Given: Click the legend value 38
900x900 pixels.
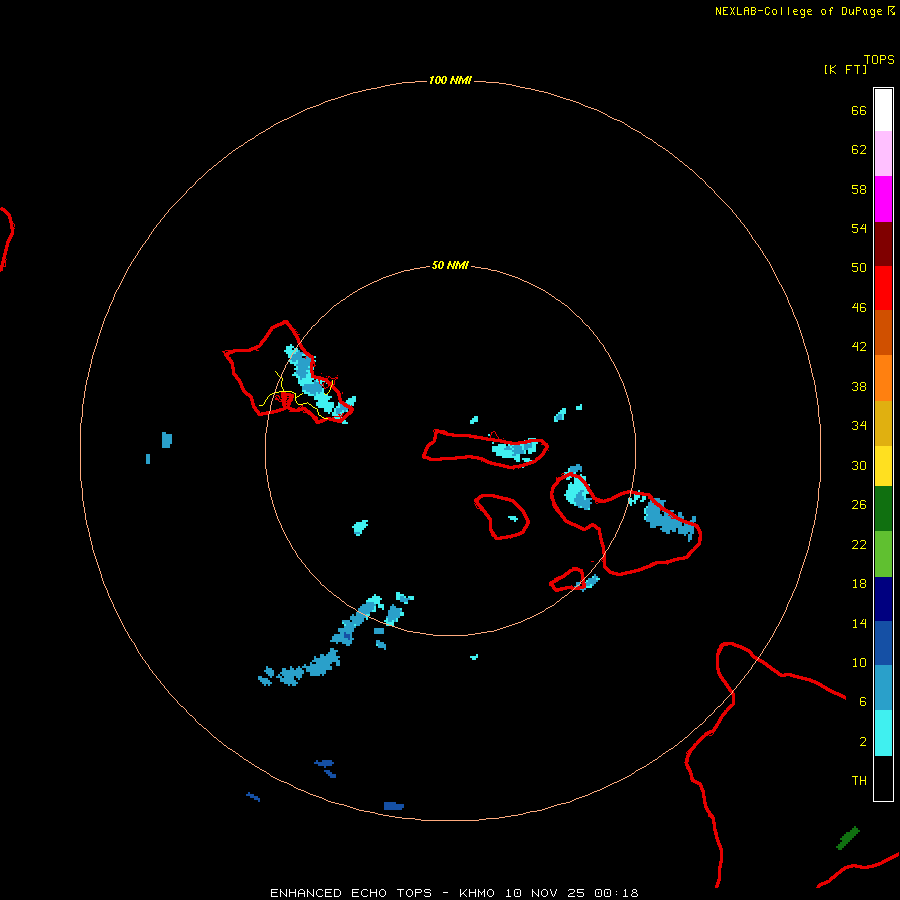Looking at the screenshot, I should [859, 386].
